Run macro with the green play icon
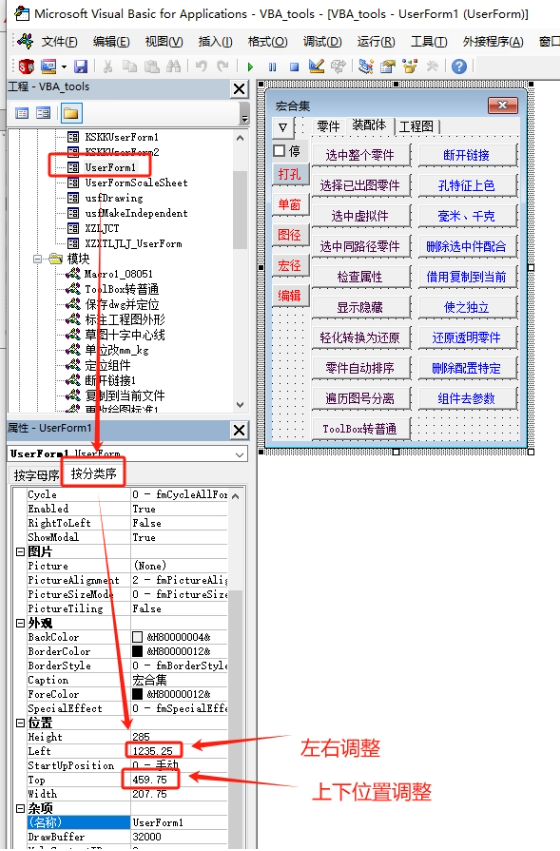The width and height of the screenshot is (560, 851). click(250, 67)
